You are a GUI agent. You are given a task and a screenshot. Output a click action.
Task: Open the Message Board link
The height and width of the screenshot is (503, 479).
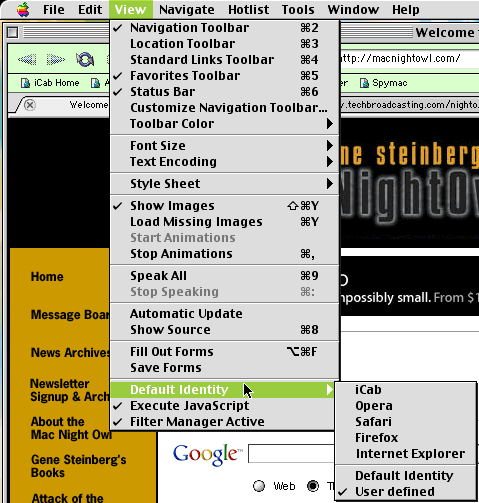click(70, 315)
